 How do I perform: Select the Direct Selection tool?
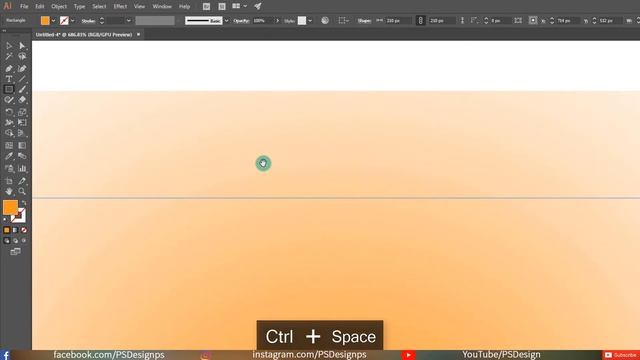point(22,46)
